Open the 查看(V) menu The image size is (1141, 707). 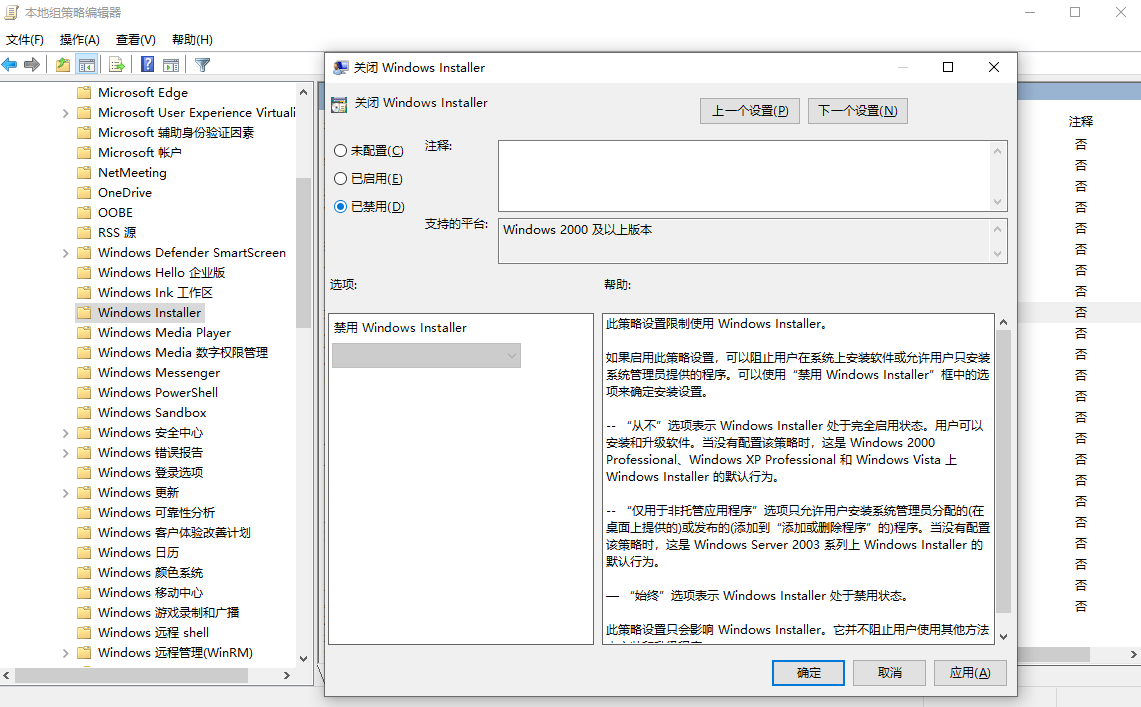[135, 39]
